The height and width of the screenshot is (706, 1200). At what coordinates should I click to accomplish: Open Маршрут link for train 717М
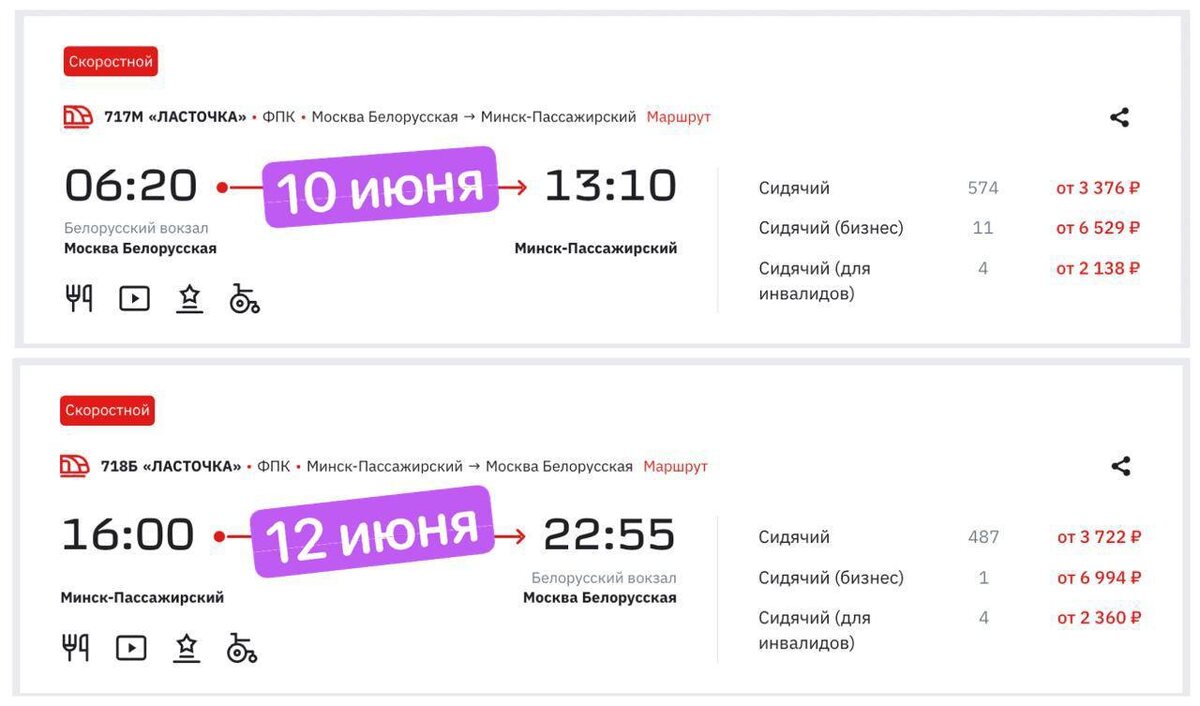(x=679, y=117)
